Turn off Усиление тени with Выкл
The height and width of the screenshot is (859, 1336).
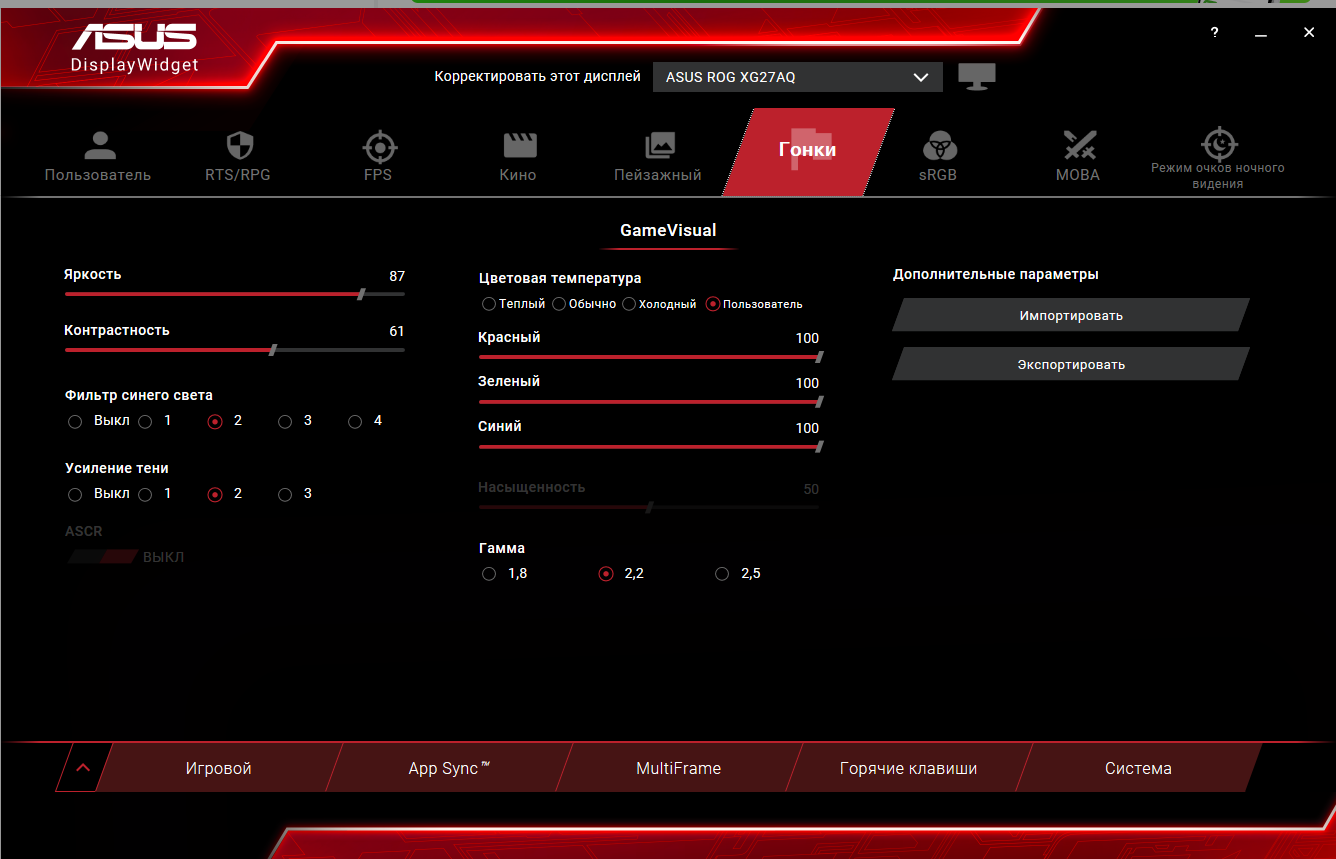(75, 495)
